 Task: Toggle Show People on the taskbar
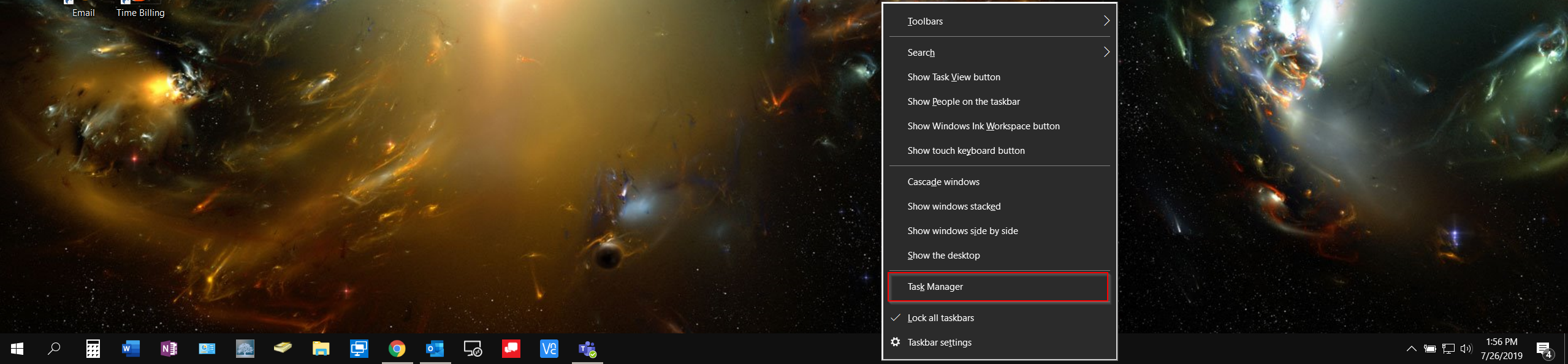coord(999,102)
